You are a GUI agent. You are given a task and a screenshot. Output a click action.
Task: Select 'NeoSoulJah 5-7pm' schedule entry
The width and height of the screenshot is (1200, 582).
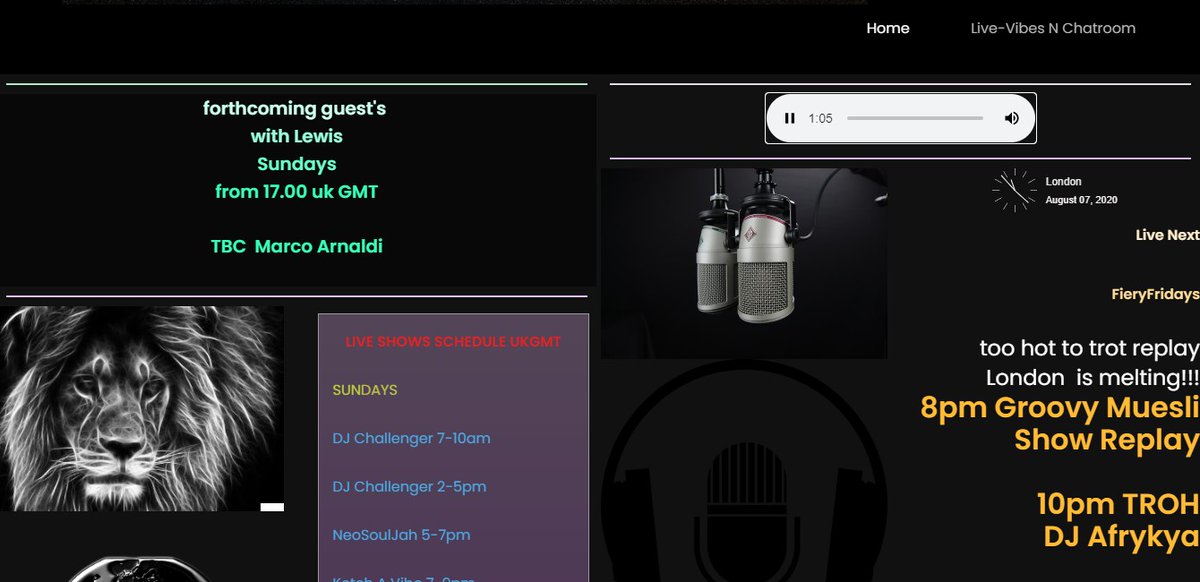[x=401, y=535]
